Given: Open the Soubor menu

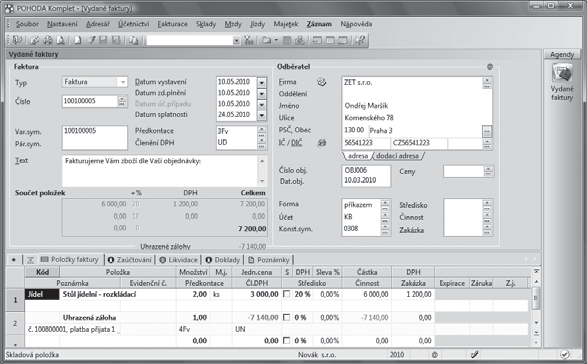Looking at the screenshot, I should [x=27, y=24].
